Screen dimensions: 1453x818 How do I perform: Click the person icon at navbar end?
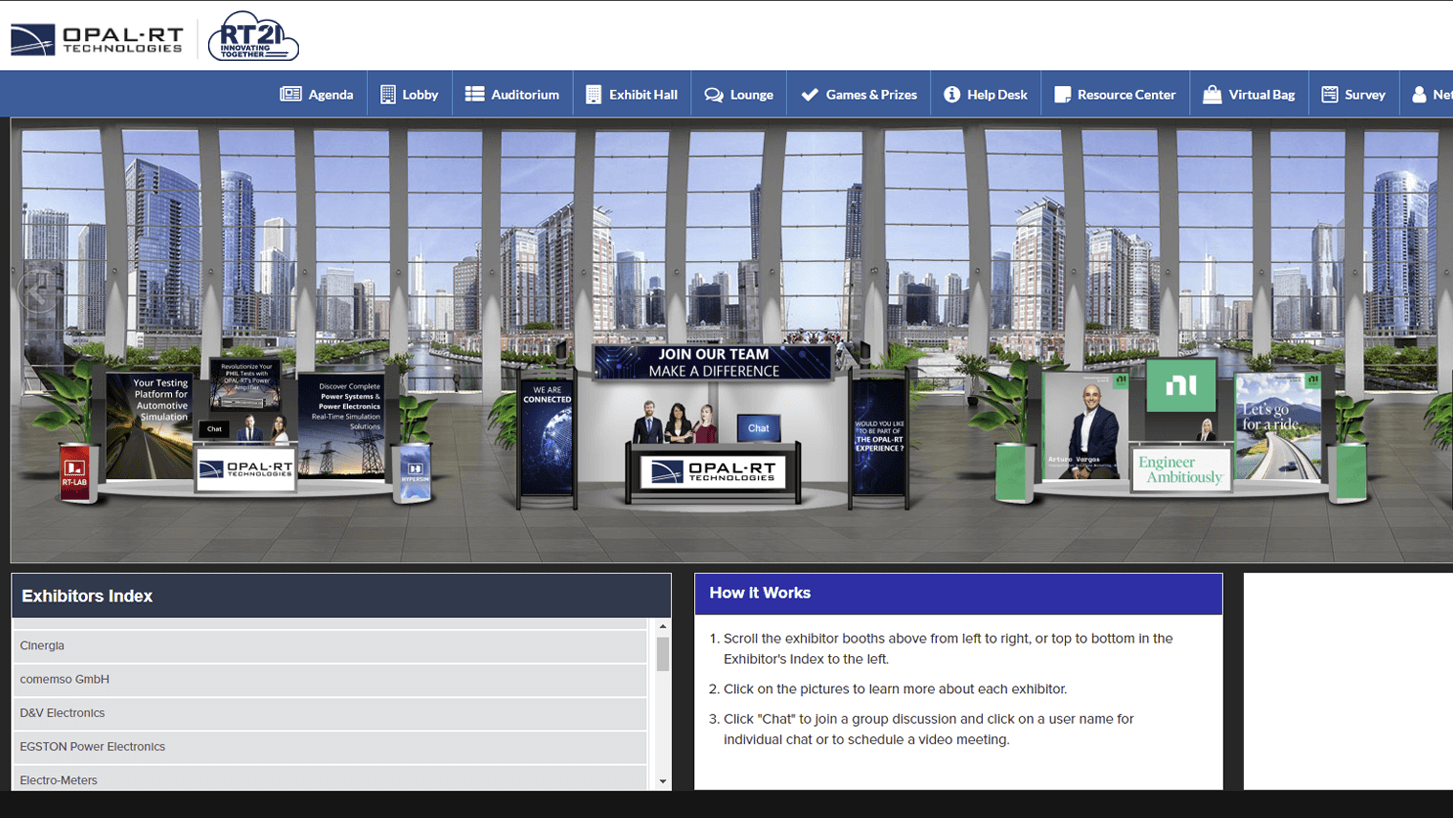(1419, 94)
